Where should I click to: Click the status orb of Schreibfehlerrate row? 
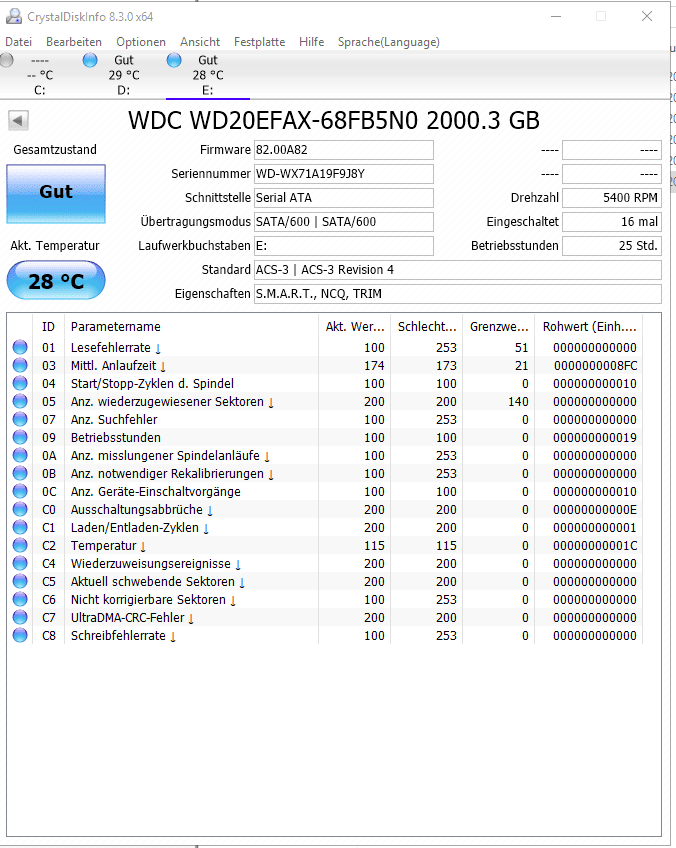[x=20, y=635]
